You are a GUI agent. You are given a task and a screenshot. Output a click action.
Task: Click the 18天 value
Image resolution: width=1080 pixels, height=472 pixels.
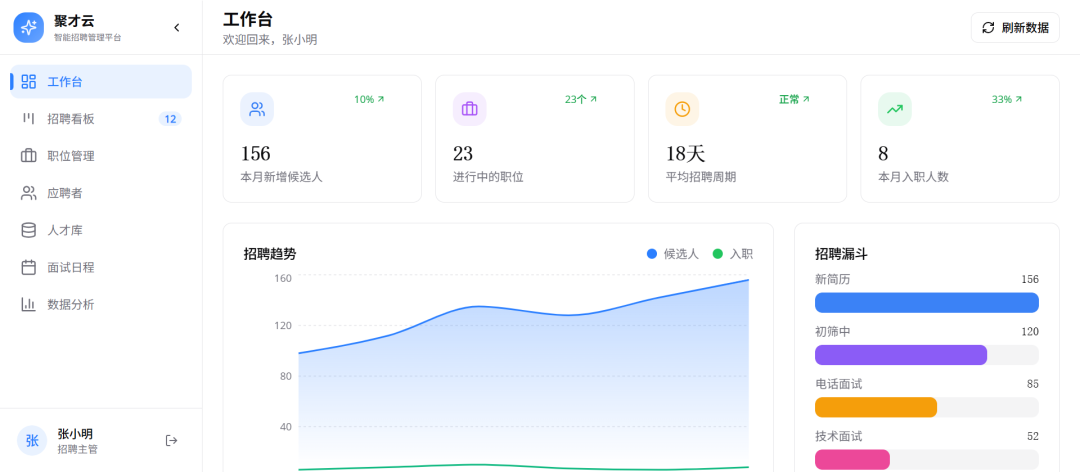click(685, 153)
